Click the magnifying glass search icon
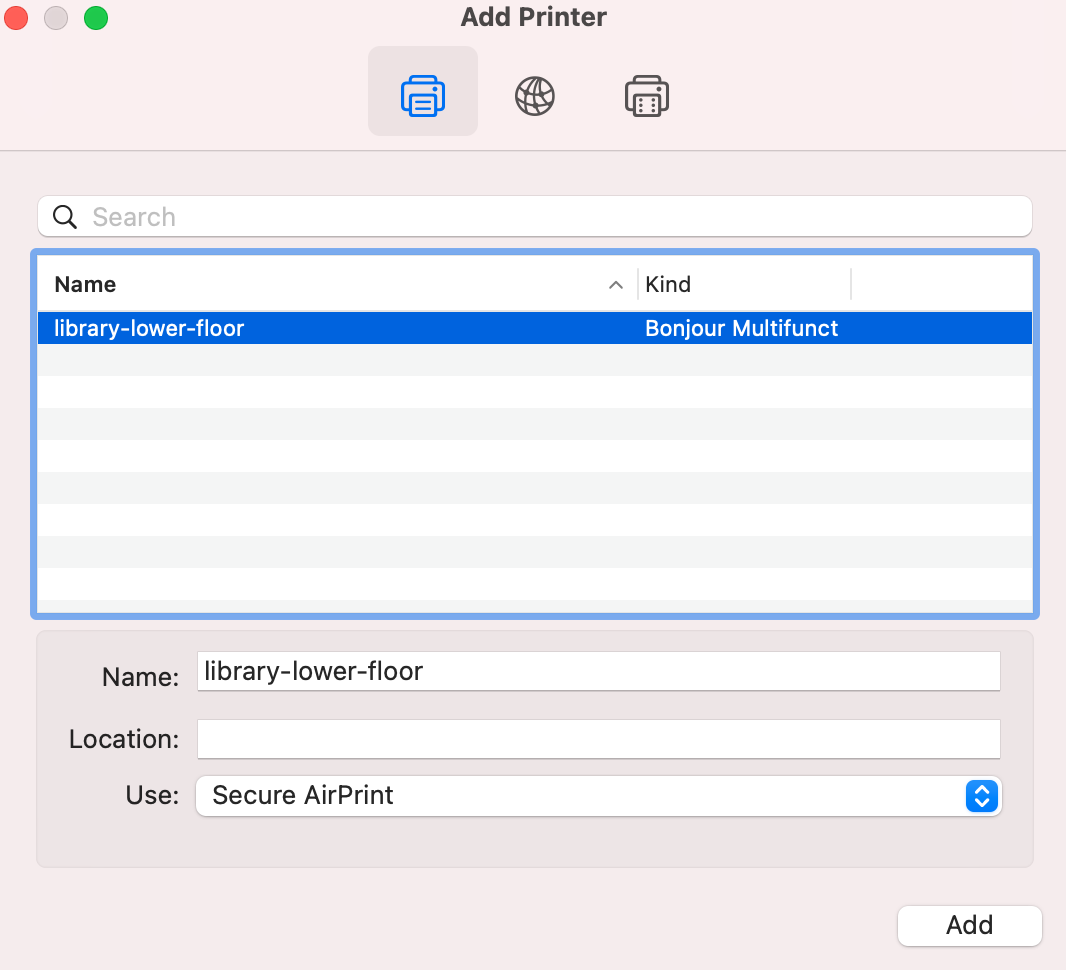The width and height of the screenshot is (1066, 970). (65, 217)
